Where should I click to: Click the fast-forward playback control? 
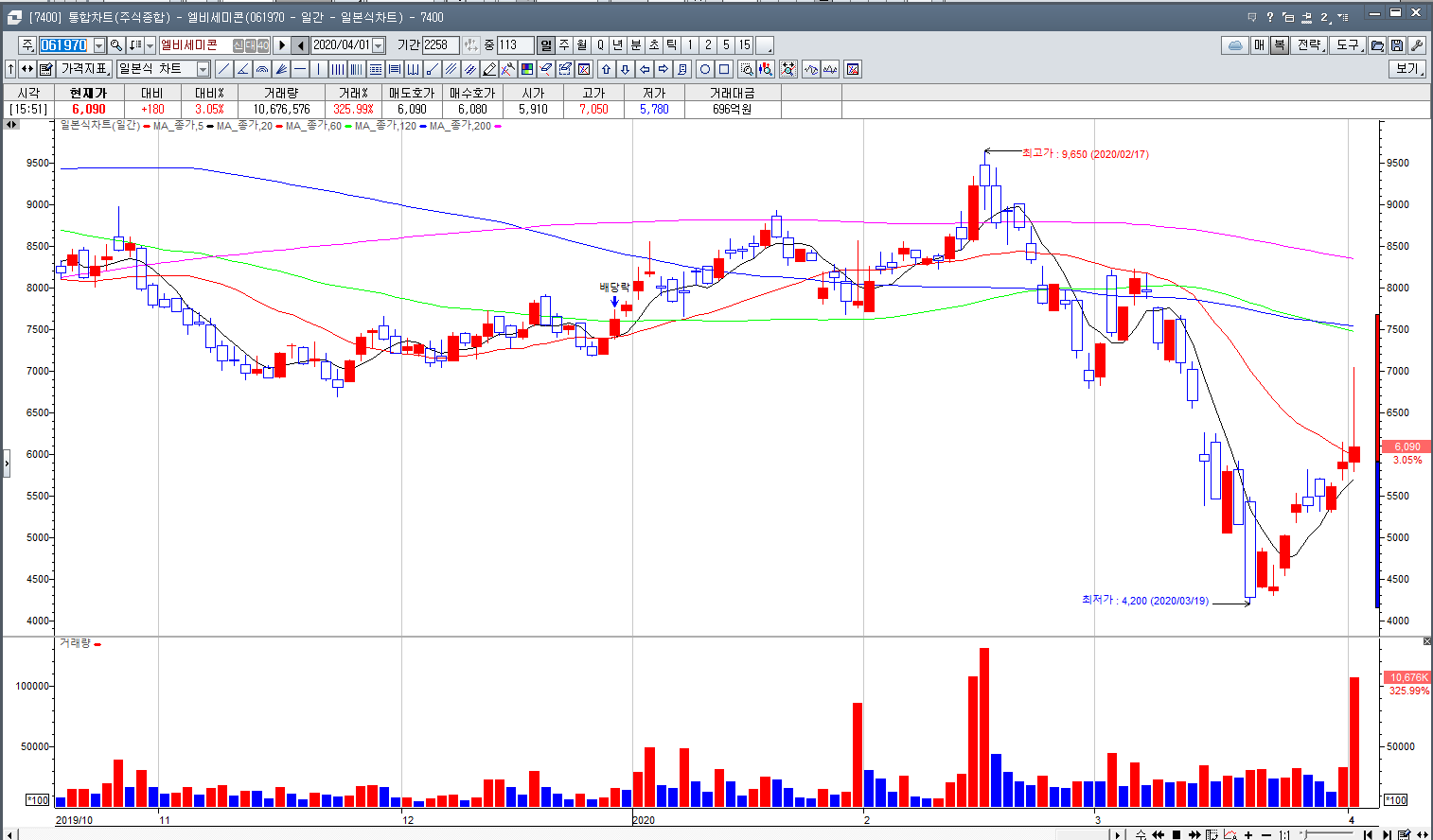[x=1194, y=834]
